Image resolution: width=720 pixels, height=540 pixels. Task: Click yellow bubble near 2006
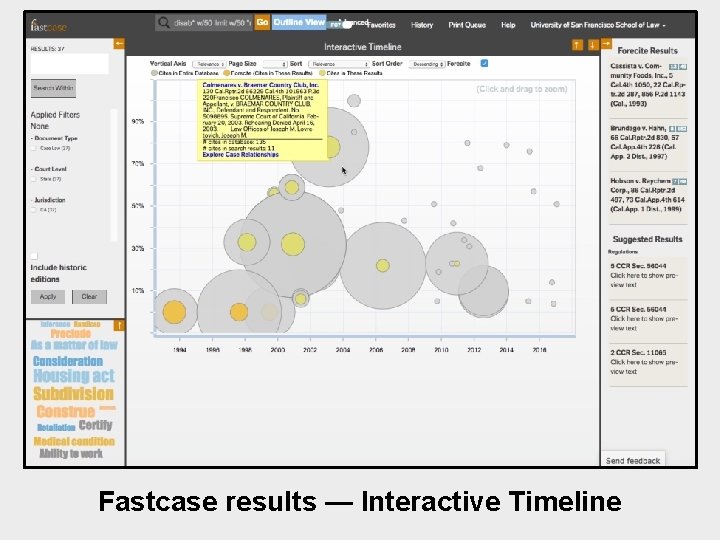pyautogui.click(x=383, y=265)
